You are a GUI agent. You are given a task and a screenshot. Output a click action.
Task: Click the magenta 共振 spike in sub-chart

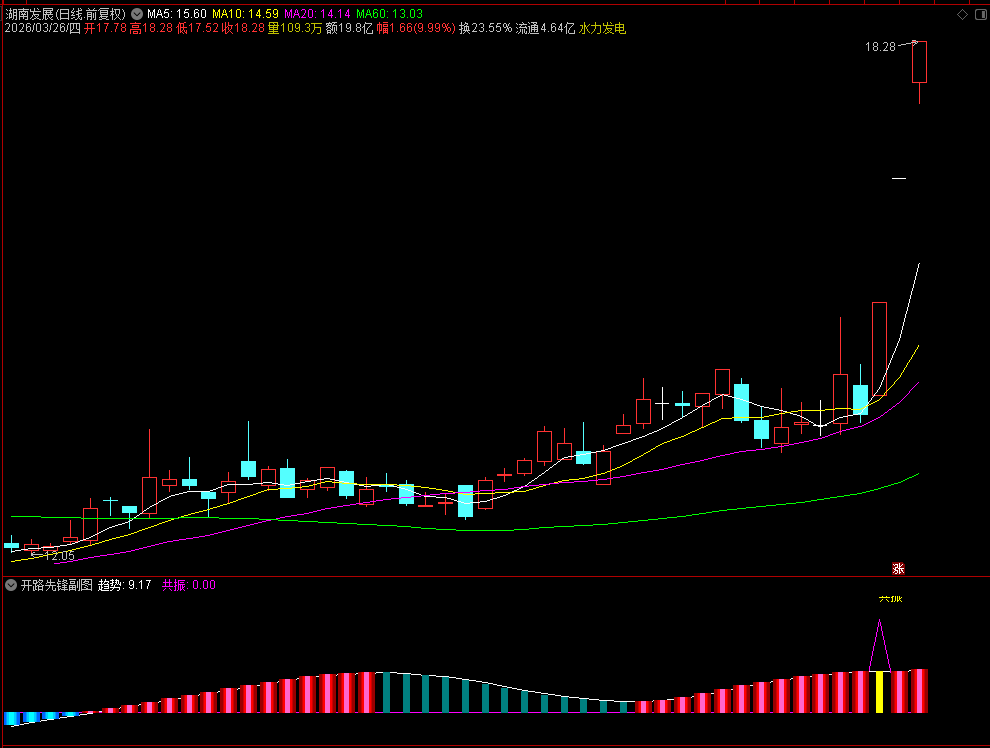click(x=880, y=645)
